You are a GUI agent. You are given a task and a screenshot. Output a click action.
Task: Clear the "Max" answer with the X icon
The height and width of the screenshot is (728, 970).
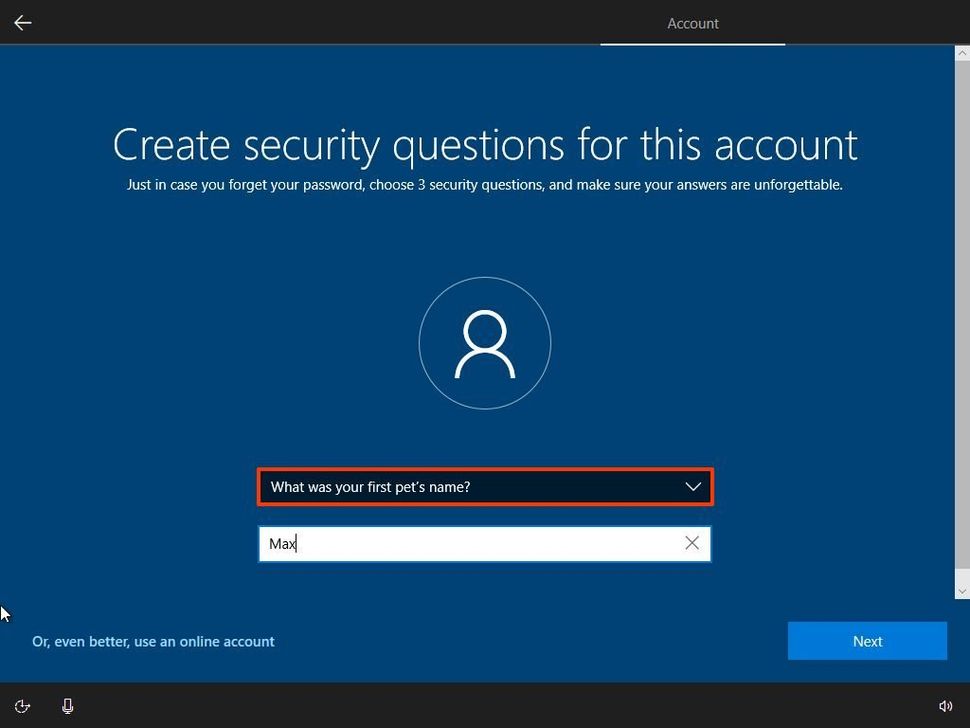[692, 543]
